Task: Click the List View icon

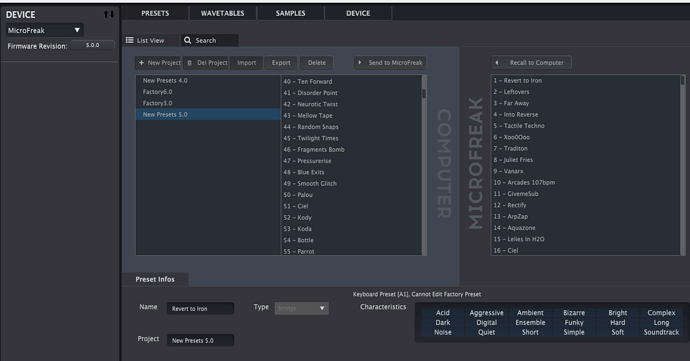Action: [x=129, y=40]
